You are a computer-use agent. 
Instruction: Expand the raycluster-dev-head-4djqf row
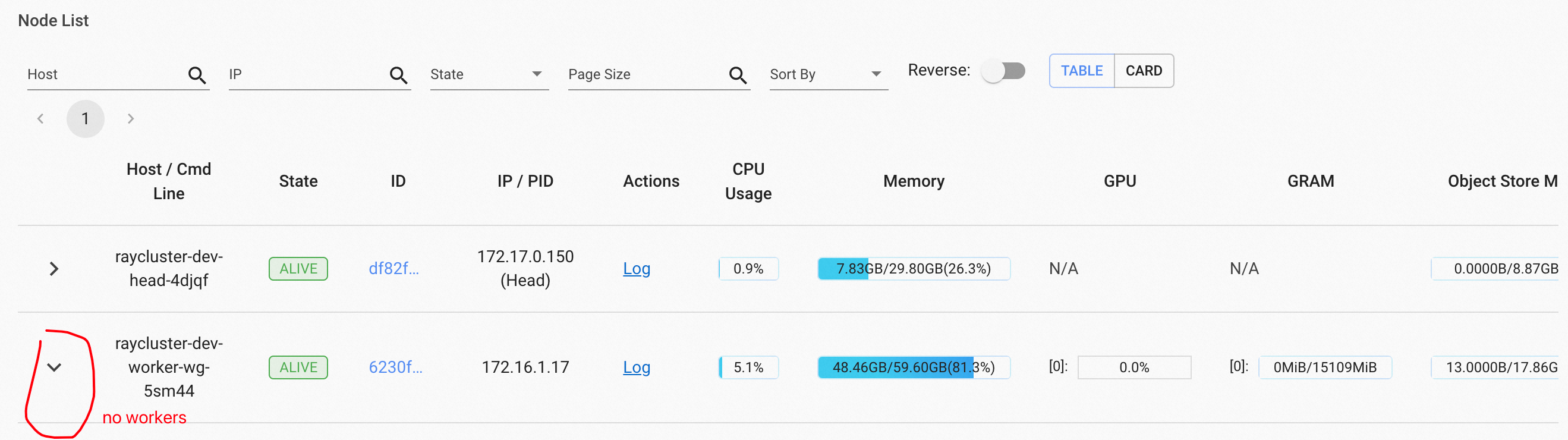pos(53,268)
